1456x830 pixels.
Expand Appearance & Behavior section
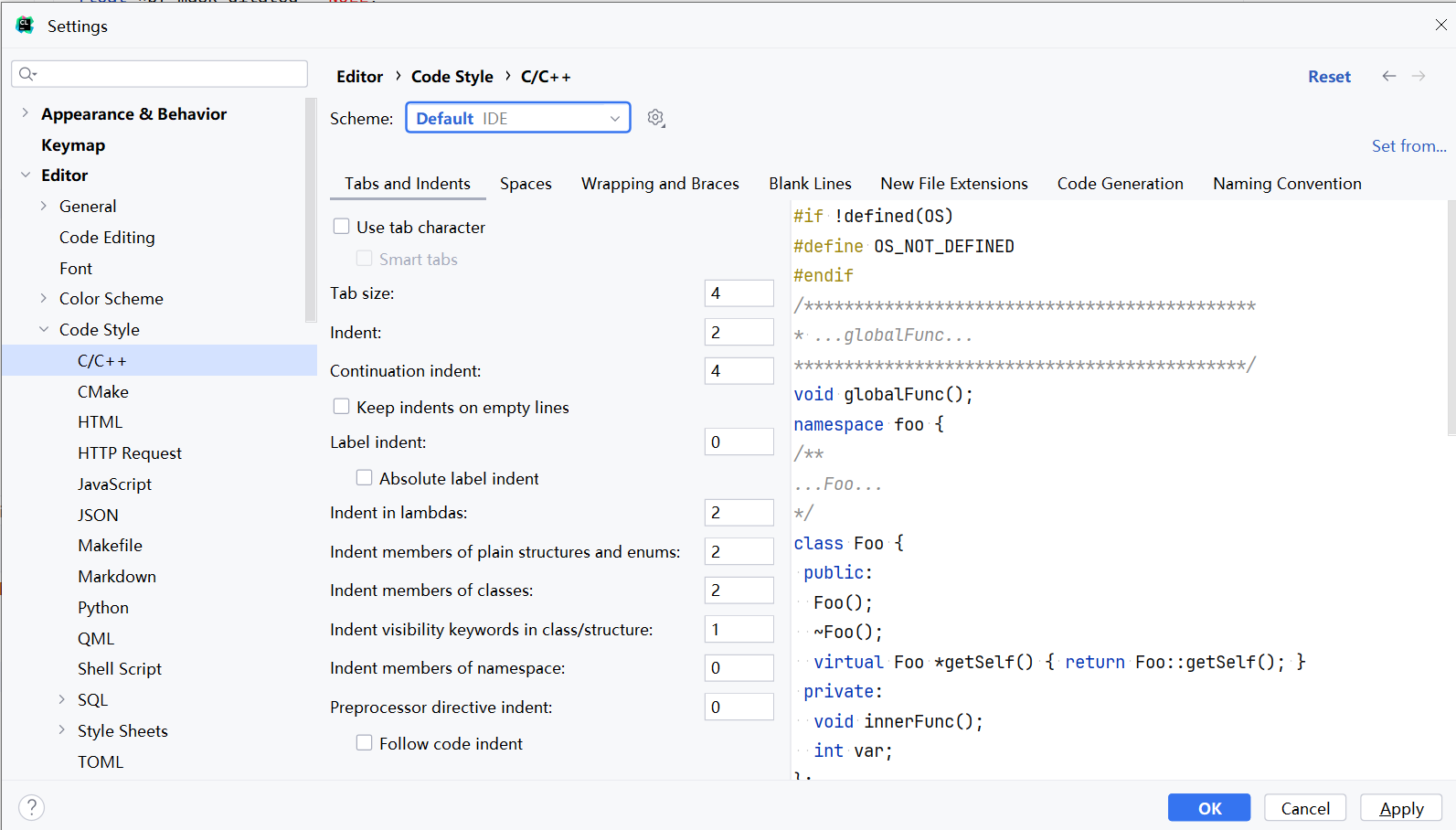26,113
